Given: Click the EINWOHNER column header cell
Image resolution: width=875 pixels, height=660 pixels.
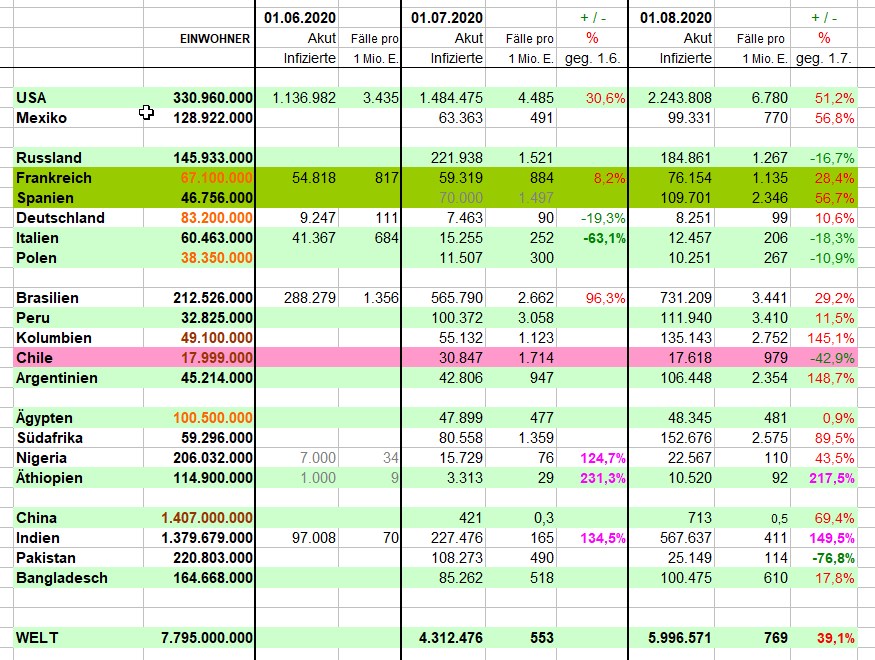Looking at the screenshot, I should pyautogui.click(x=210, y=38).
